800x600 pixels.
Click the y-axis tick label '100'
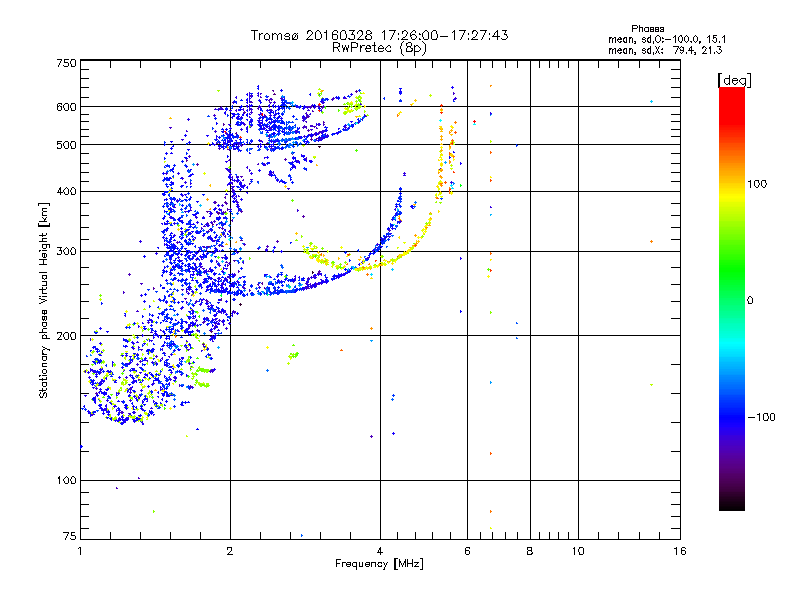pyautogui.click(x=66, y=481)
